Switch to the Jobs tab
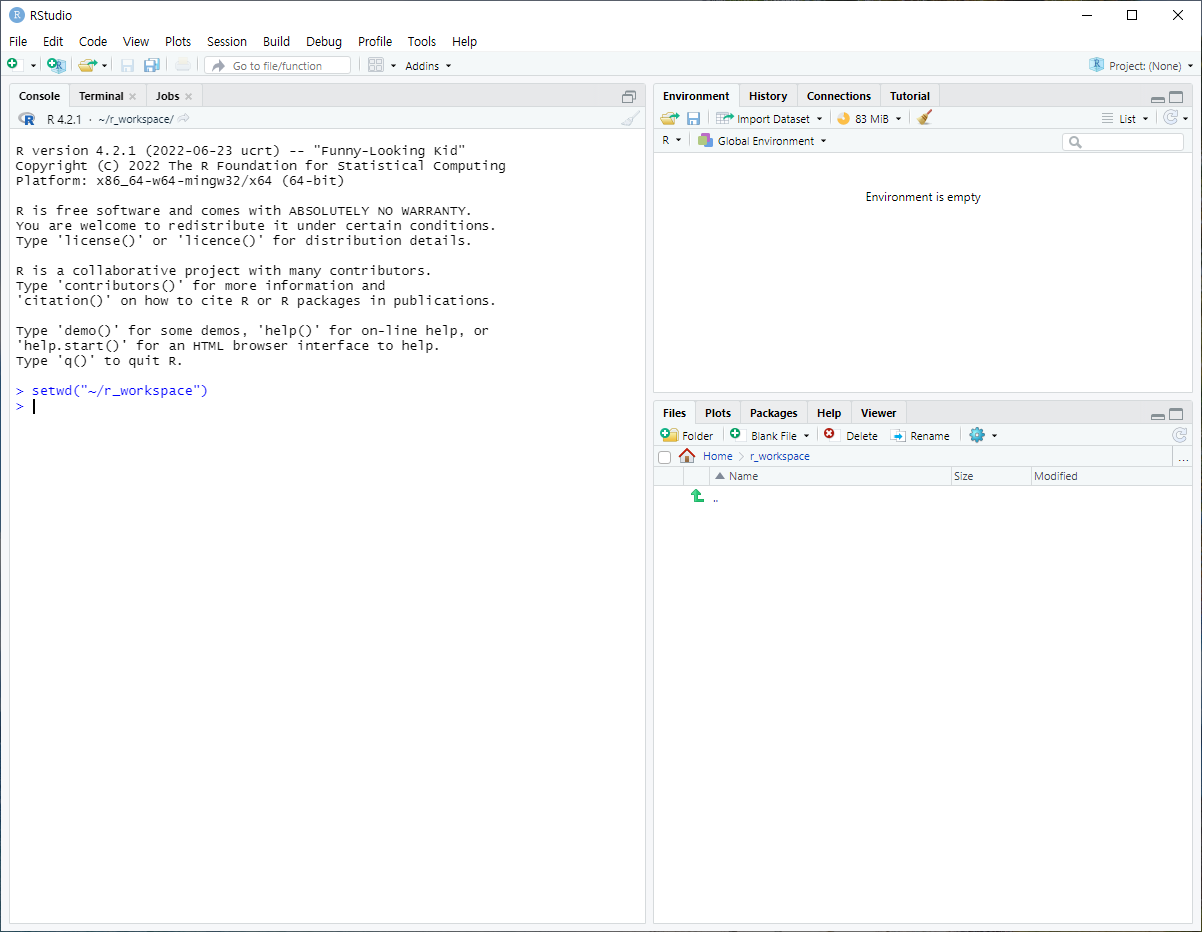The width and height of the screenshot is (1202, 932). pyautogui.click(x=168, y=96)
